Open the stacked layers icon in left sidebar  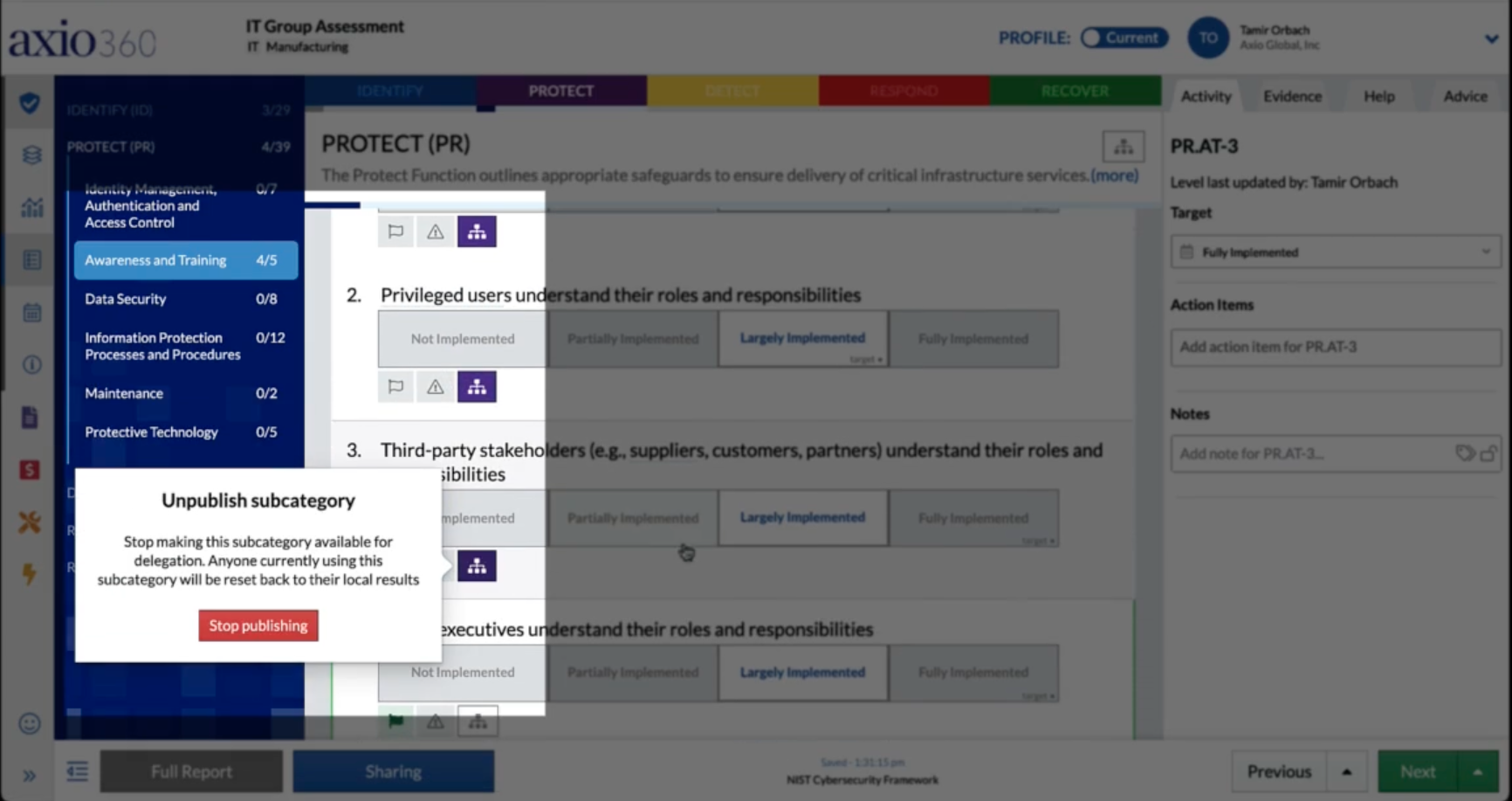pyautogui.click(x=31, y=155)
